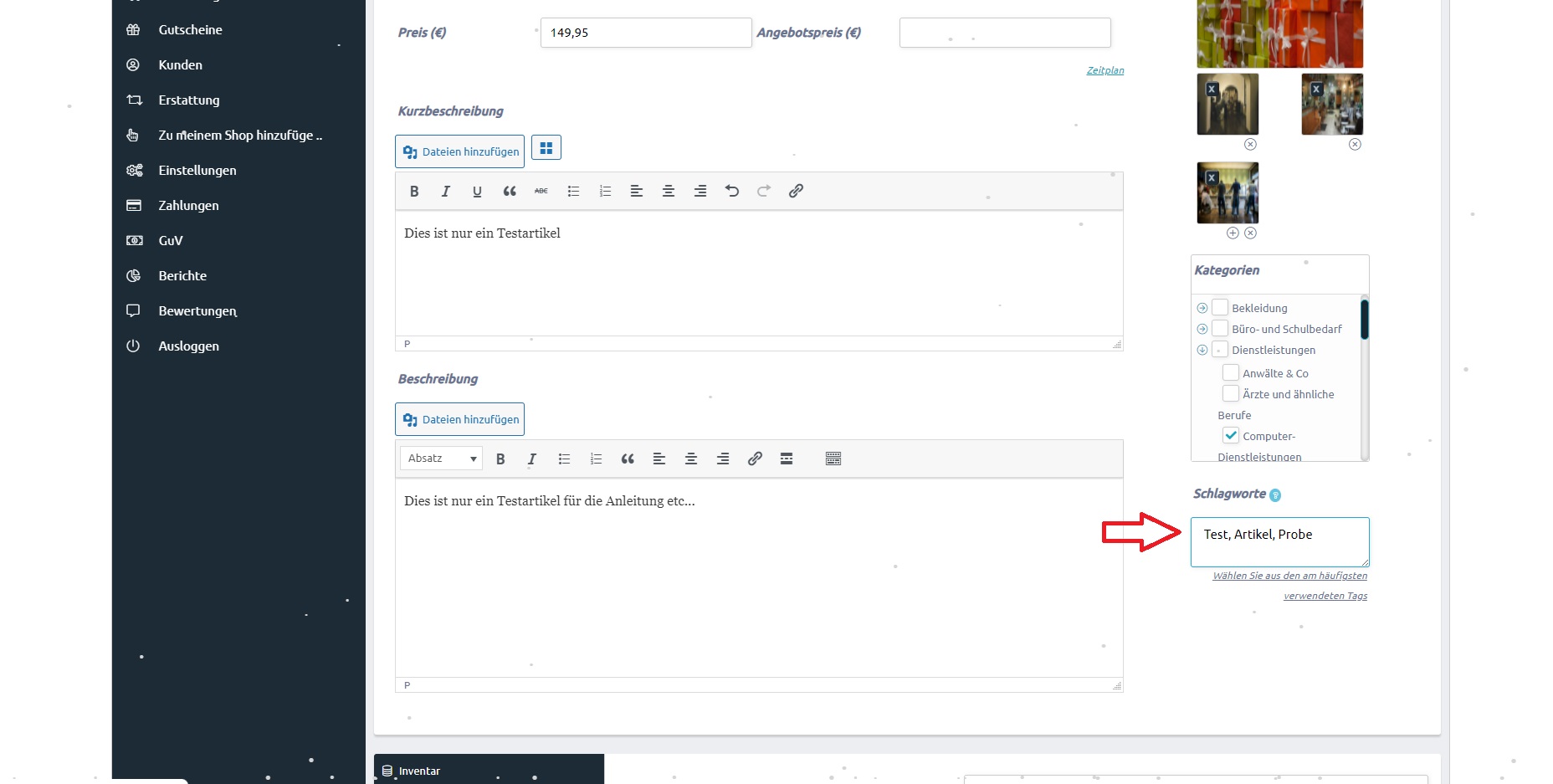Insert numbered list in Beschreibung editor

596,459
